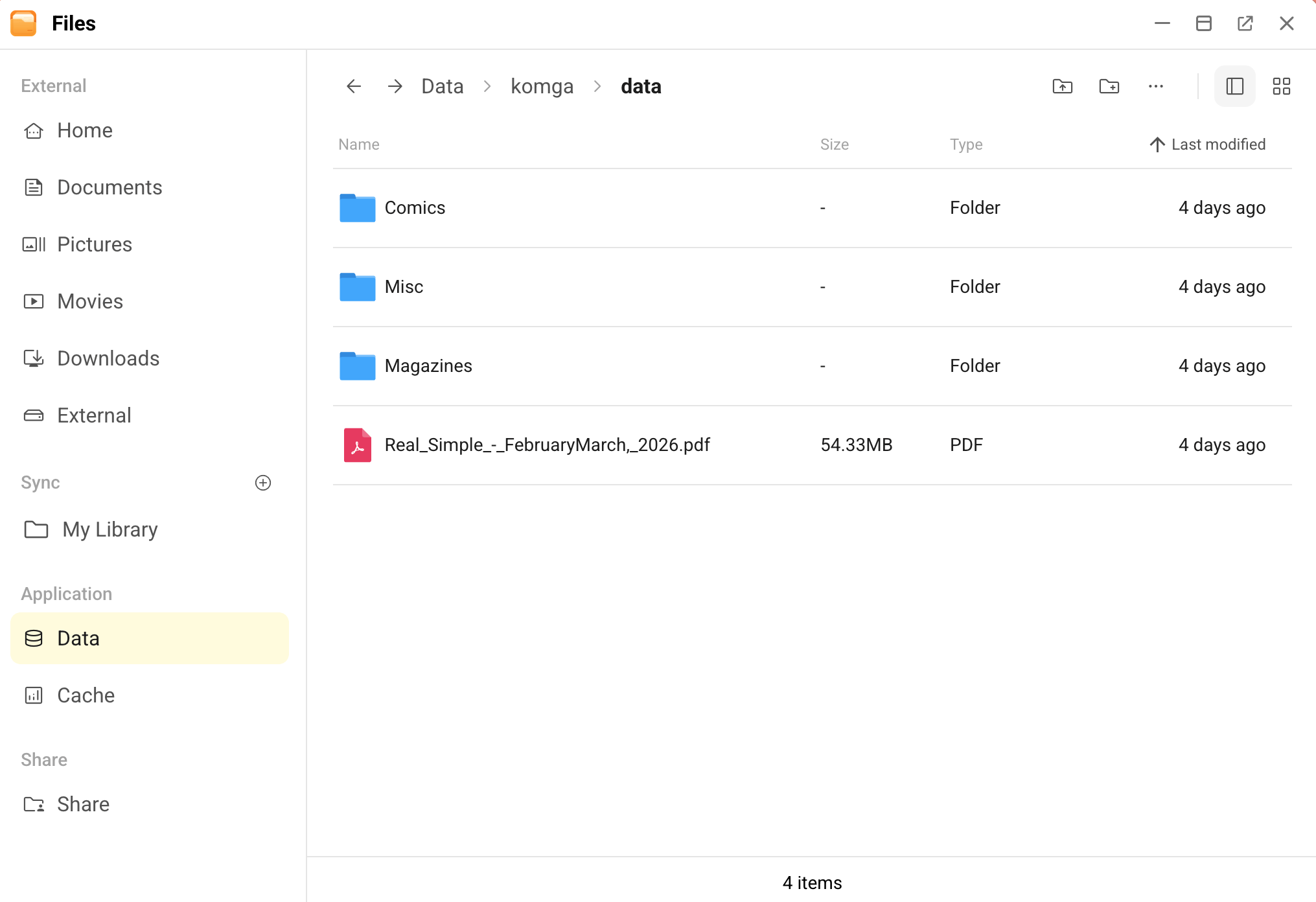The image size is (1316, 902).
Task: Open the Documents sidebar entry
Action: click(110, 187)
